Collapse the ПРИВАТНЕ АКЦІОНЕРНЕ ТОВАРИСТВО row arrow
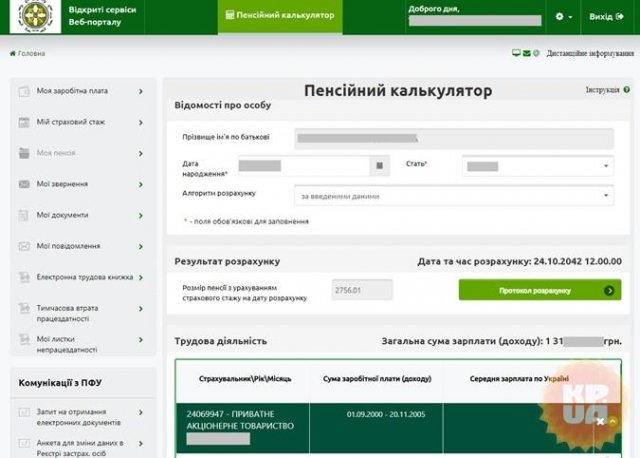Image resolution: width=640 pixels, height=458 pixels. pos(612,422)
